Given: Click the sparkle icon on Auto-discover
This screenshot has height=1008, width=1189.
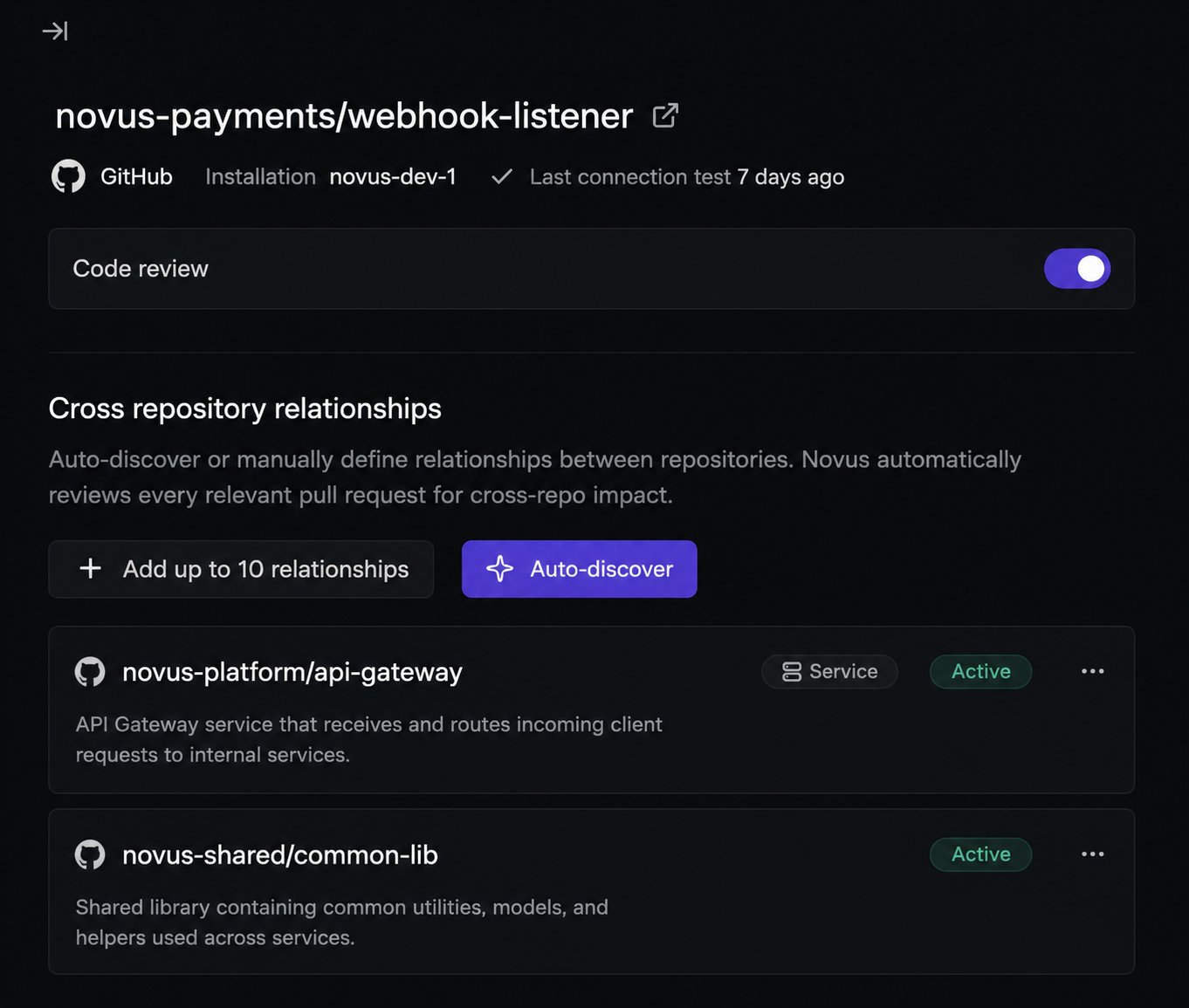Looking at the screenshot, I should point(499,569).
